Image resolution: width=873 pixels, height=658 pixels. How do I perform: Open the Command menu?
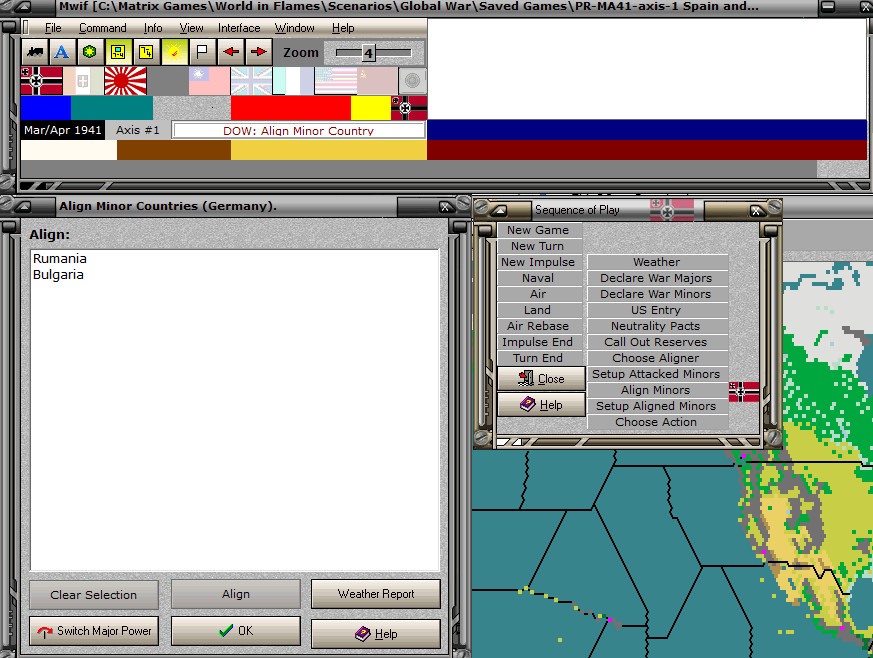(102, 28)
